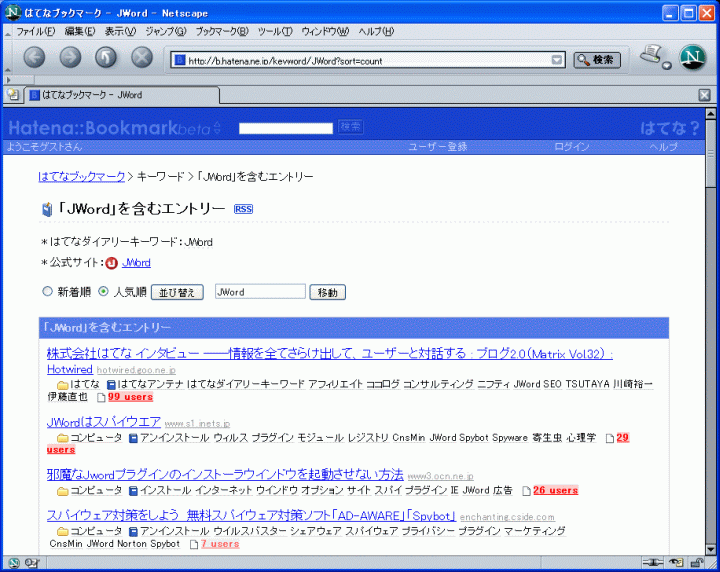This screenshot has width=720, height=572.
Task: Reload the current page
Action: tap(106, 58)
